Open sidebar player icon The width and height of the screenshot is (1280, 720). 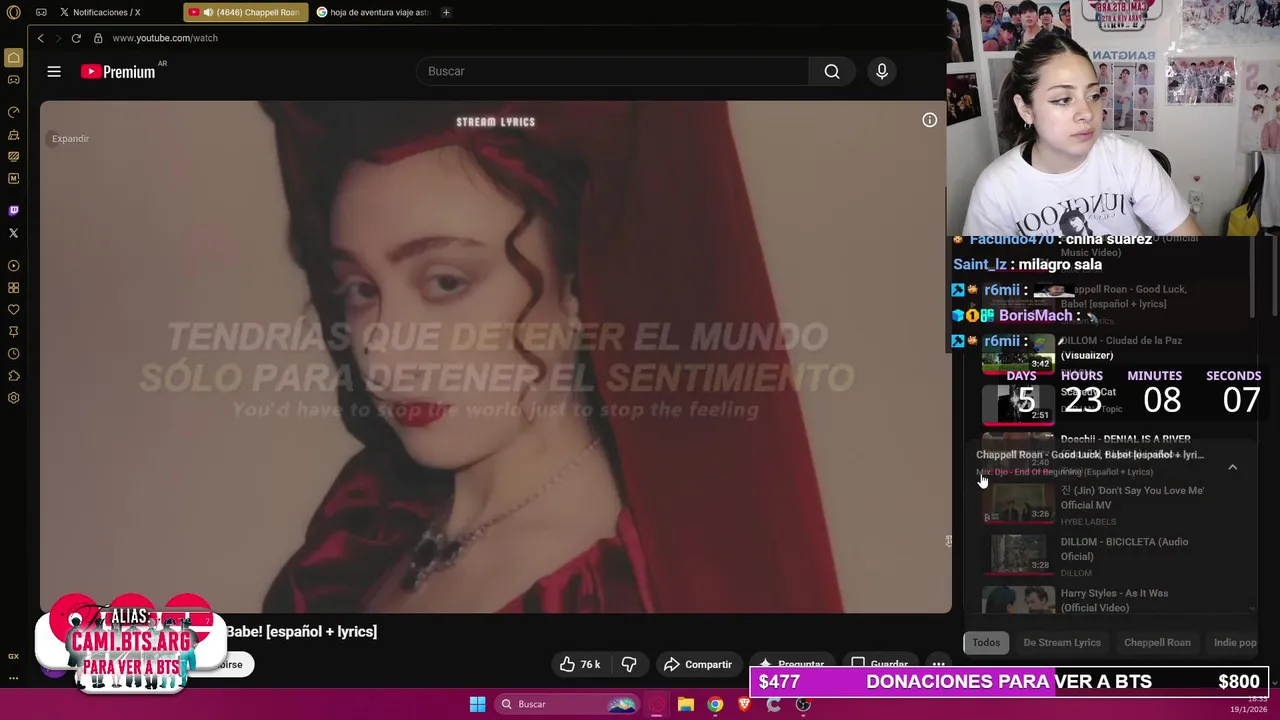point(14,266)
